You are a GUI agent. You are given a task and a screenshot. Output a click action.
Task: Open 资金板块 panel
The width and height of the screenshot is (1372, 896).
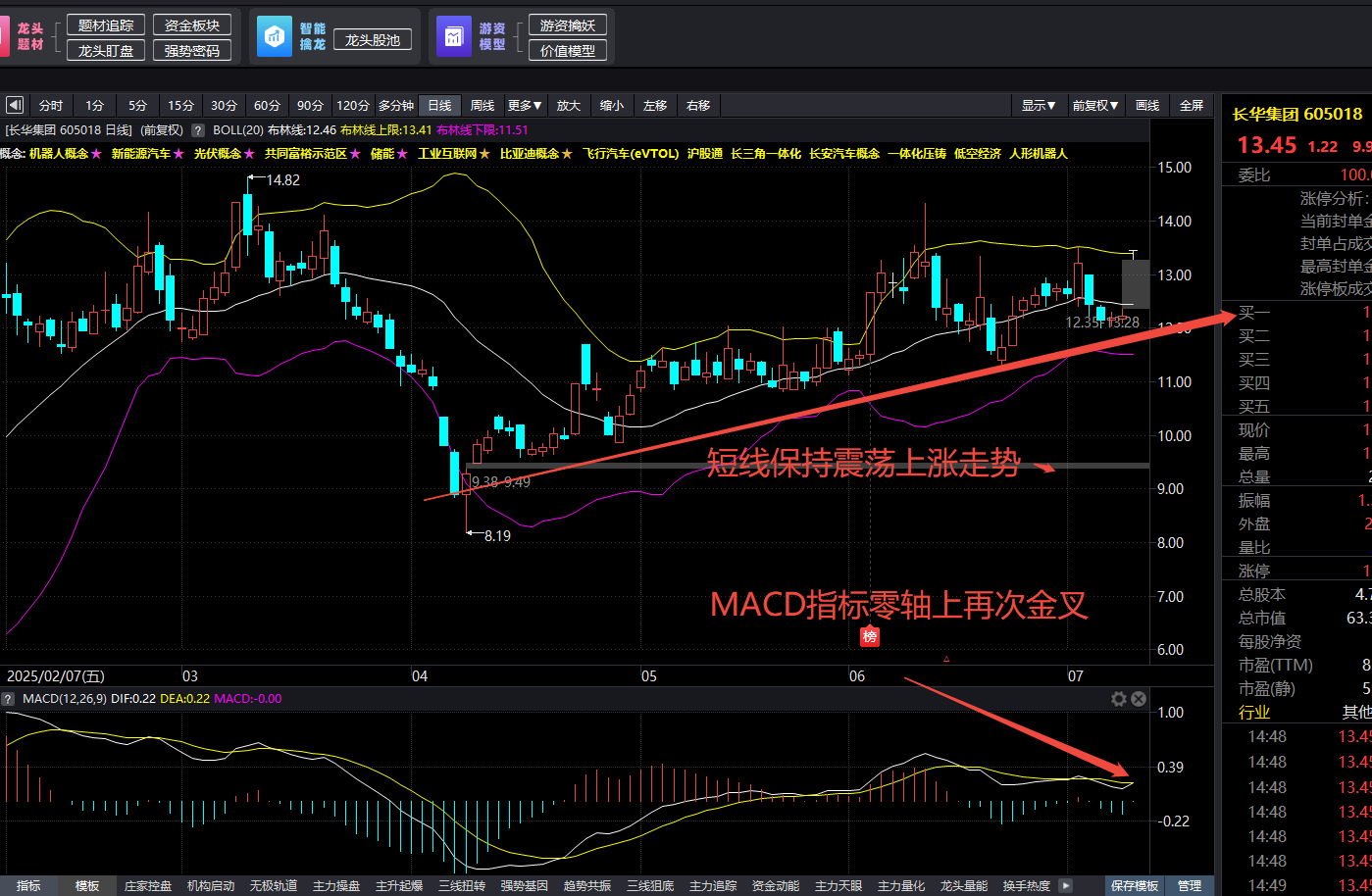192,25
